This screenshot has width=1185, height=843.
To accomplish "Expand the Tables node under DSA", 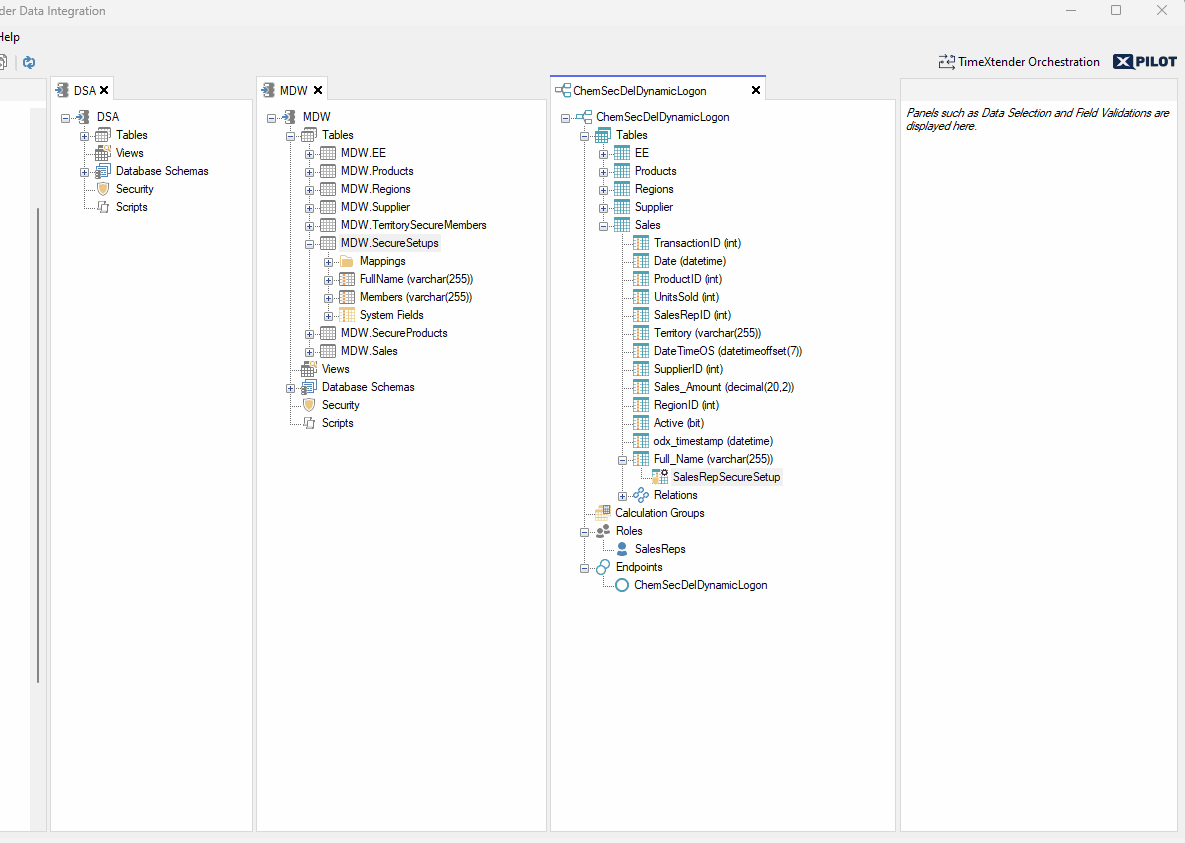I will pyautogui.click(x=85, y=136).
